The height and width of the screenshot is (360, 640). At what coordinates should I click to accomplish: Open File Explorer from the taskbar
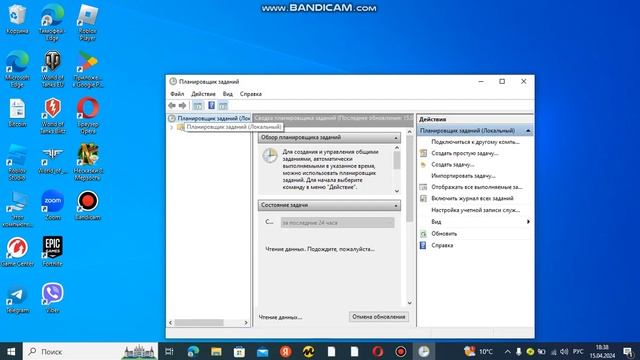(216, 351)
